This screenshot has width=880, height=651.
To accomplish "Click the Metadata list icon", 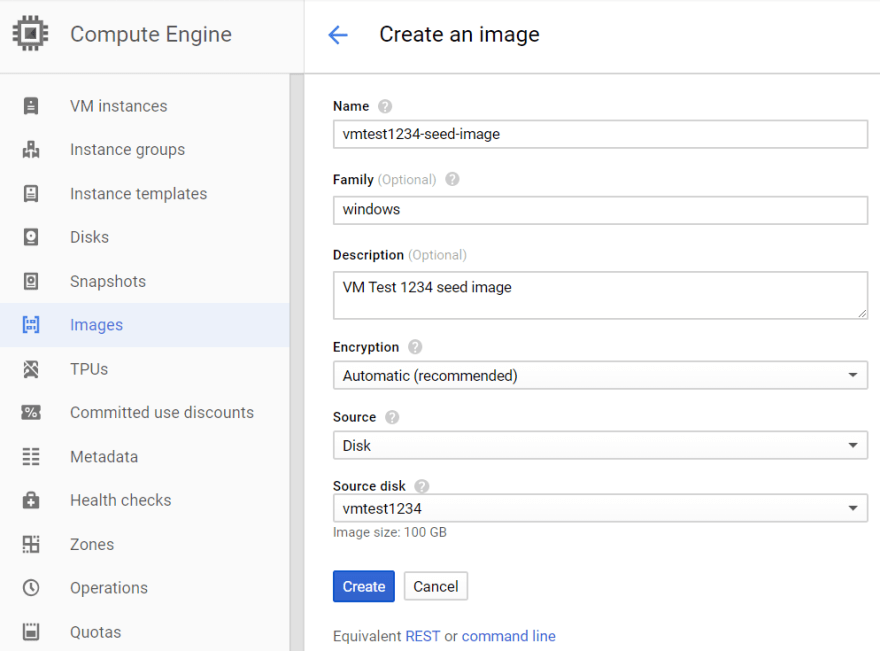I will [x=31, y=456].
